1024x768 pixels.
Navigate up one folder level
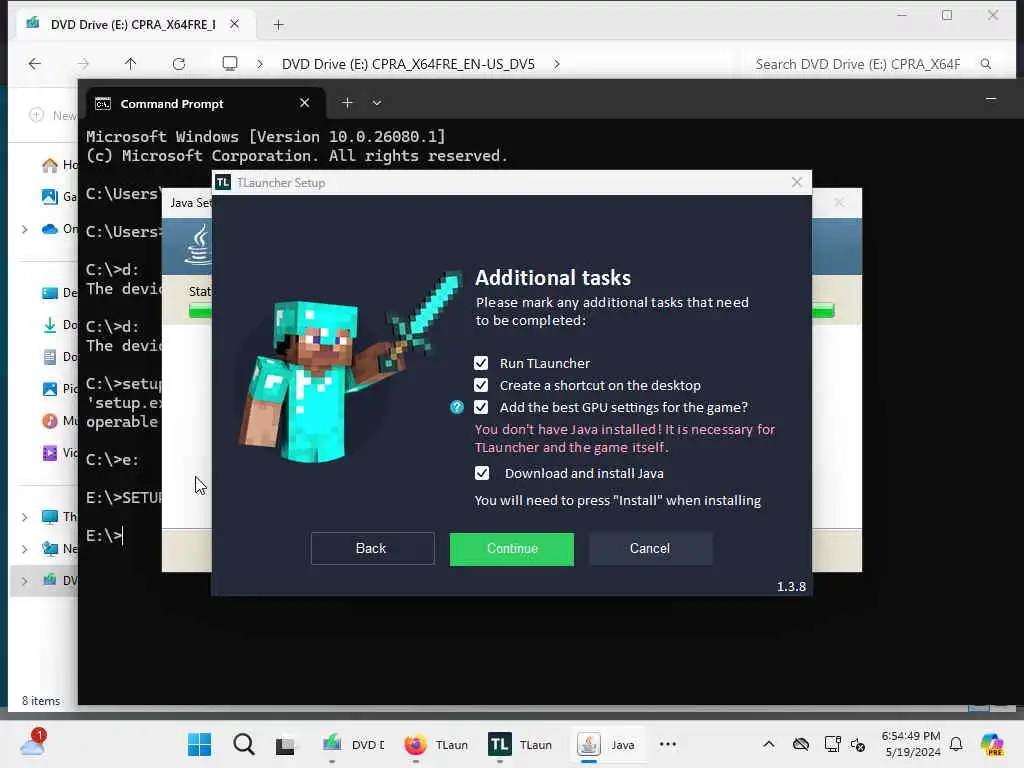(131, 63)
